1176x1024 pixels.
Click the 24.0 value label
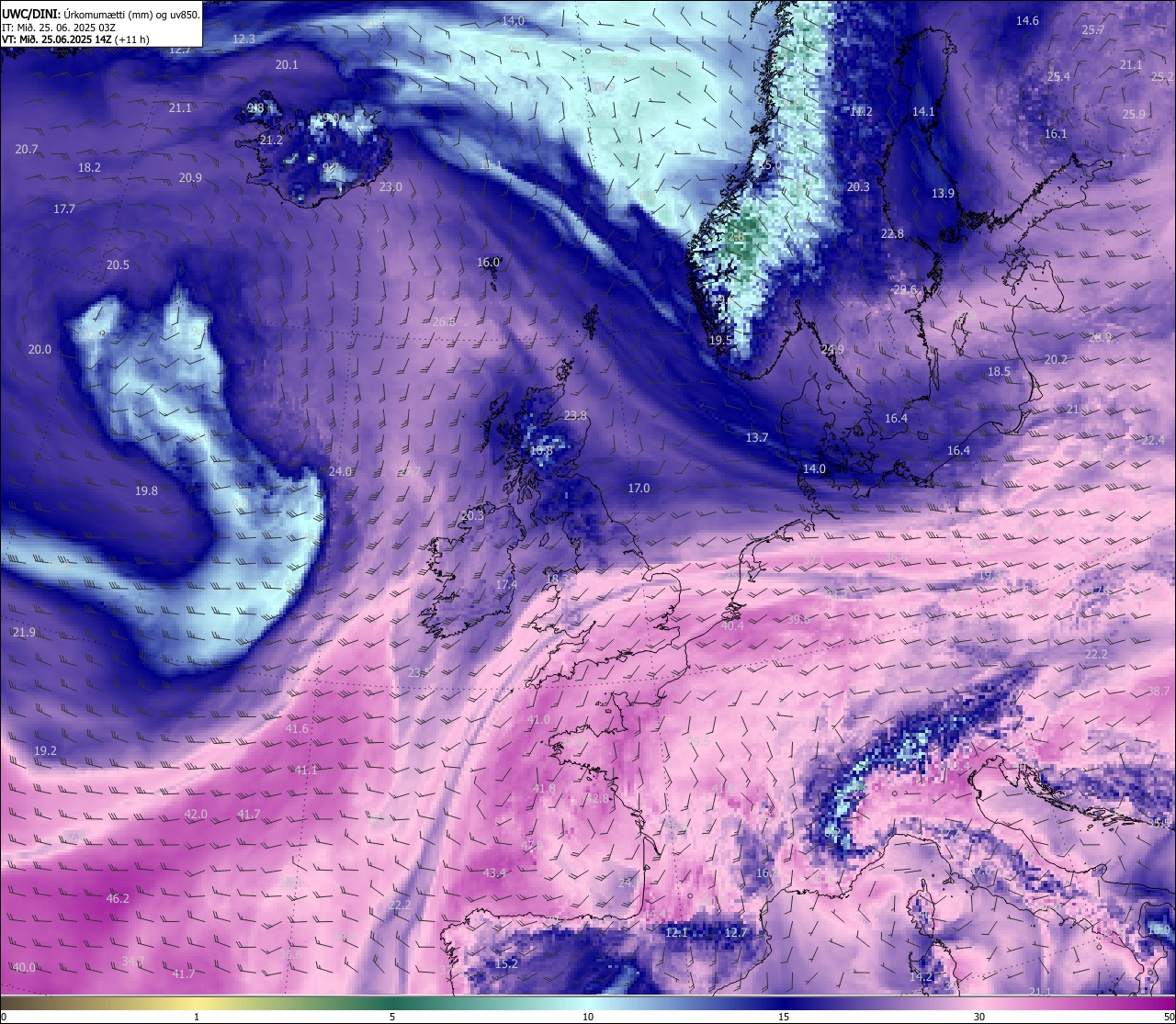[x=340, y=471]
